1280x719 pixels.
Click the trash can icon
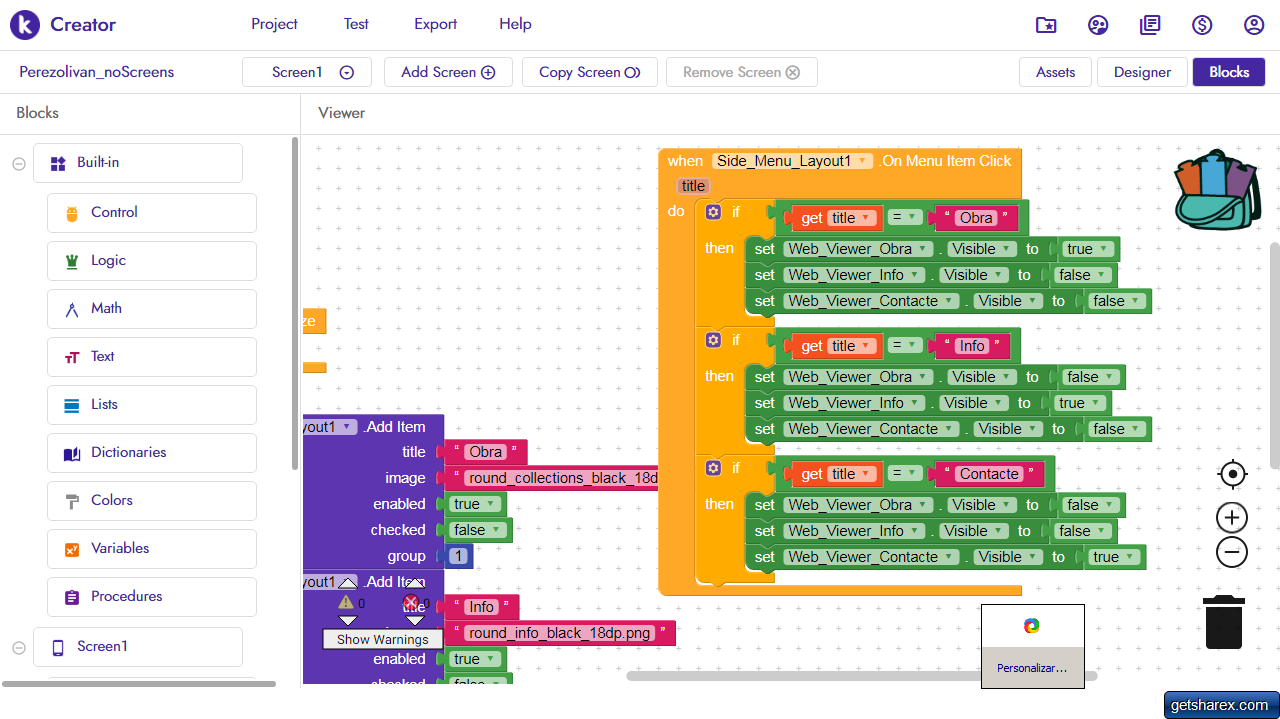[x=1223, y=622]
